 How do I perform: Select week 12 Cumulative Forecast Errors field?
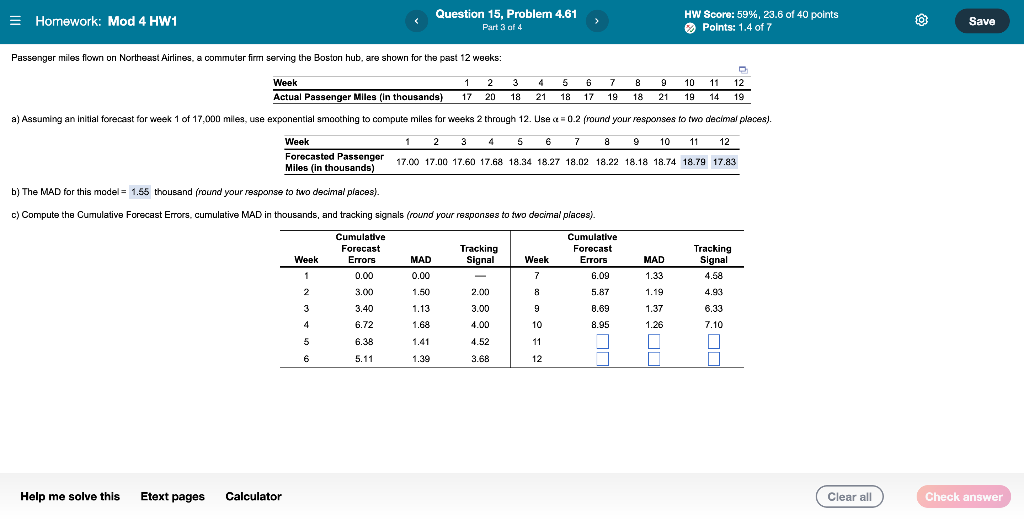(602, 359)
